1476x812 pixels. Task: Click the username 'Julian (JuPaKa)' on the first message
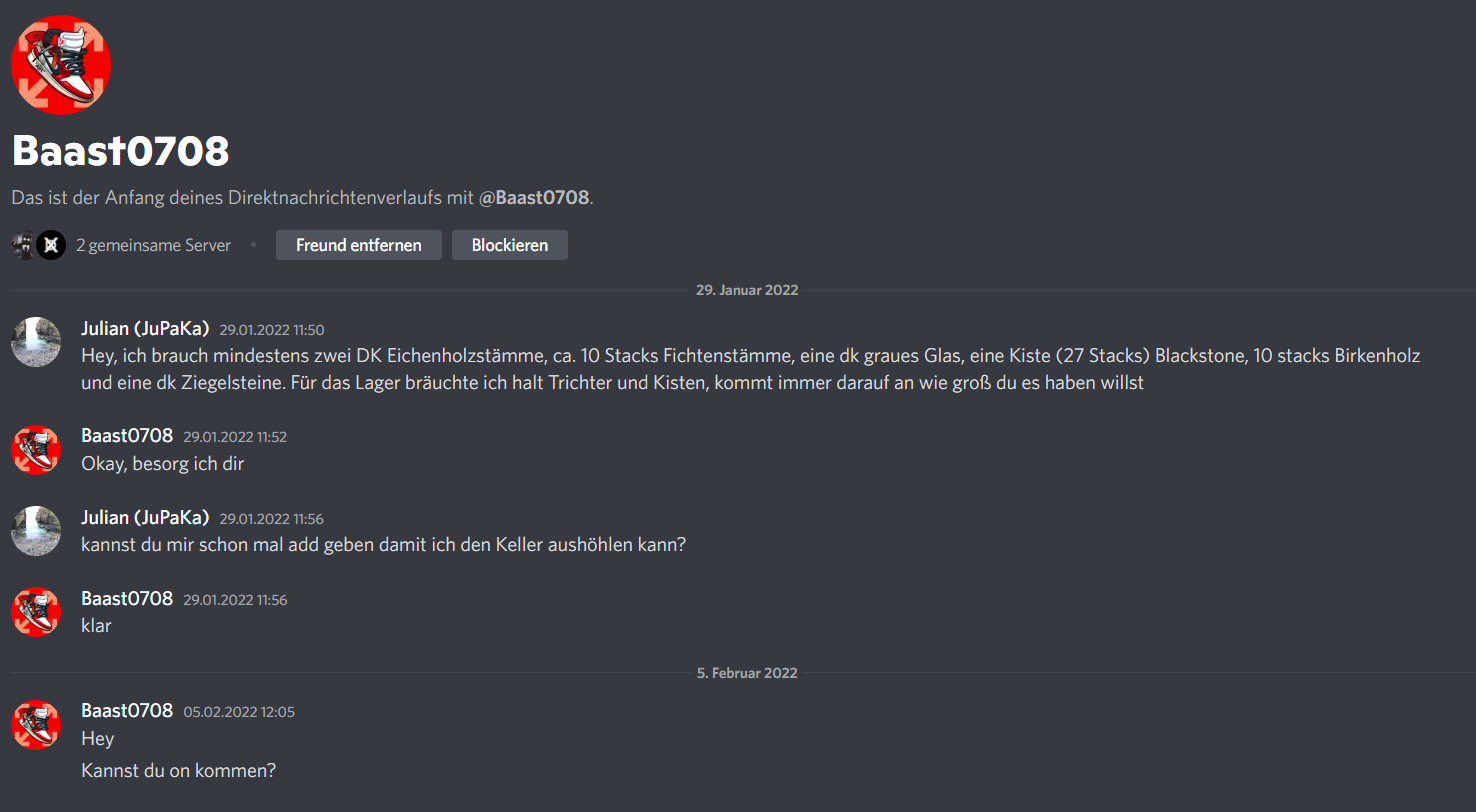pos(145,328)
